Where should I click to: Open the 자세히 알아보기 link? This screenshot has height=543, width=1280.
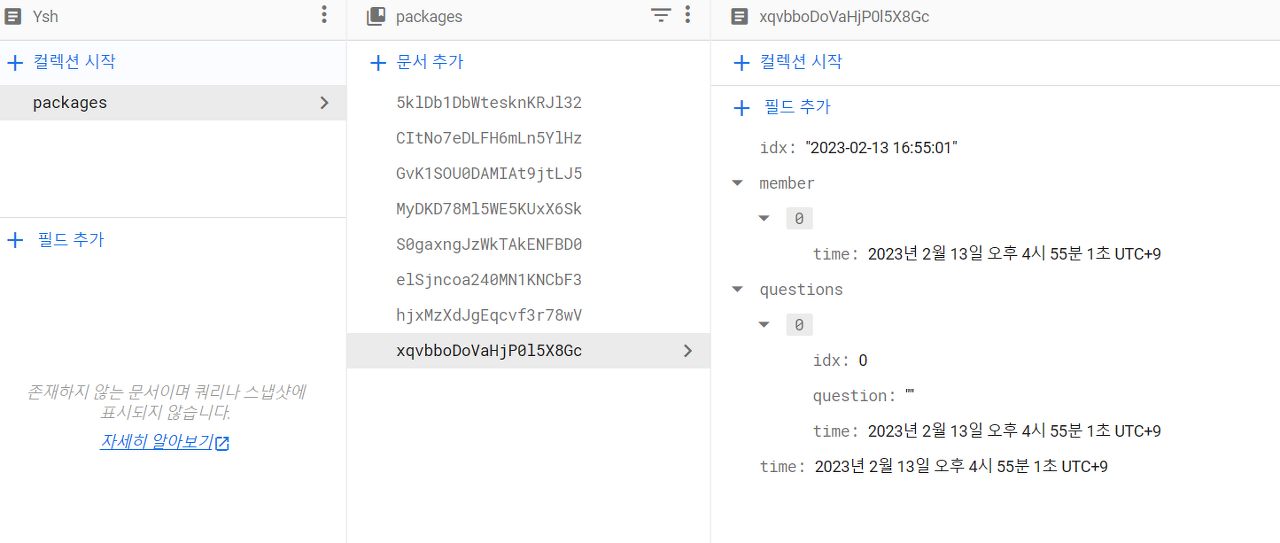click(x=165, y=442)
